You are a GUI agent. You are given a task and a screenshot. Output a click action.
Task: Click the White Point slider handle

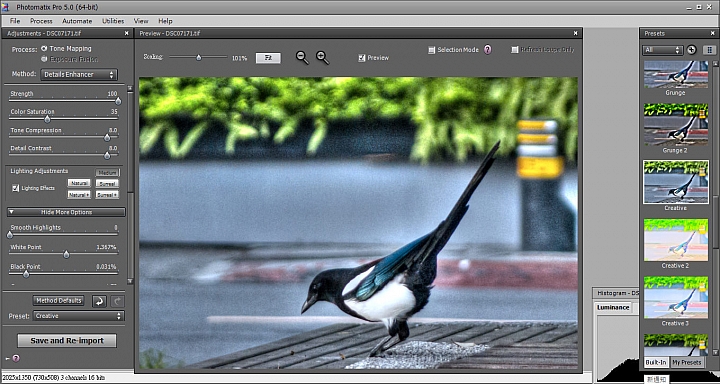coord(66,254)
